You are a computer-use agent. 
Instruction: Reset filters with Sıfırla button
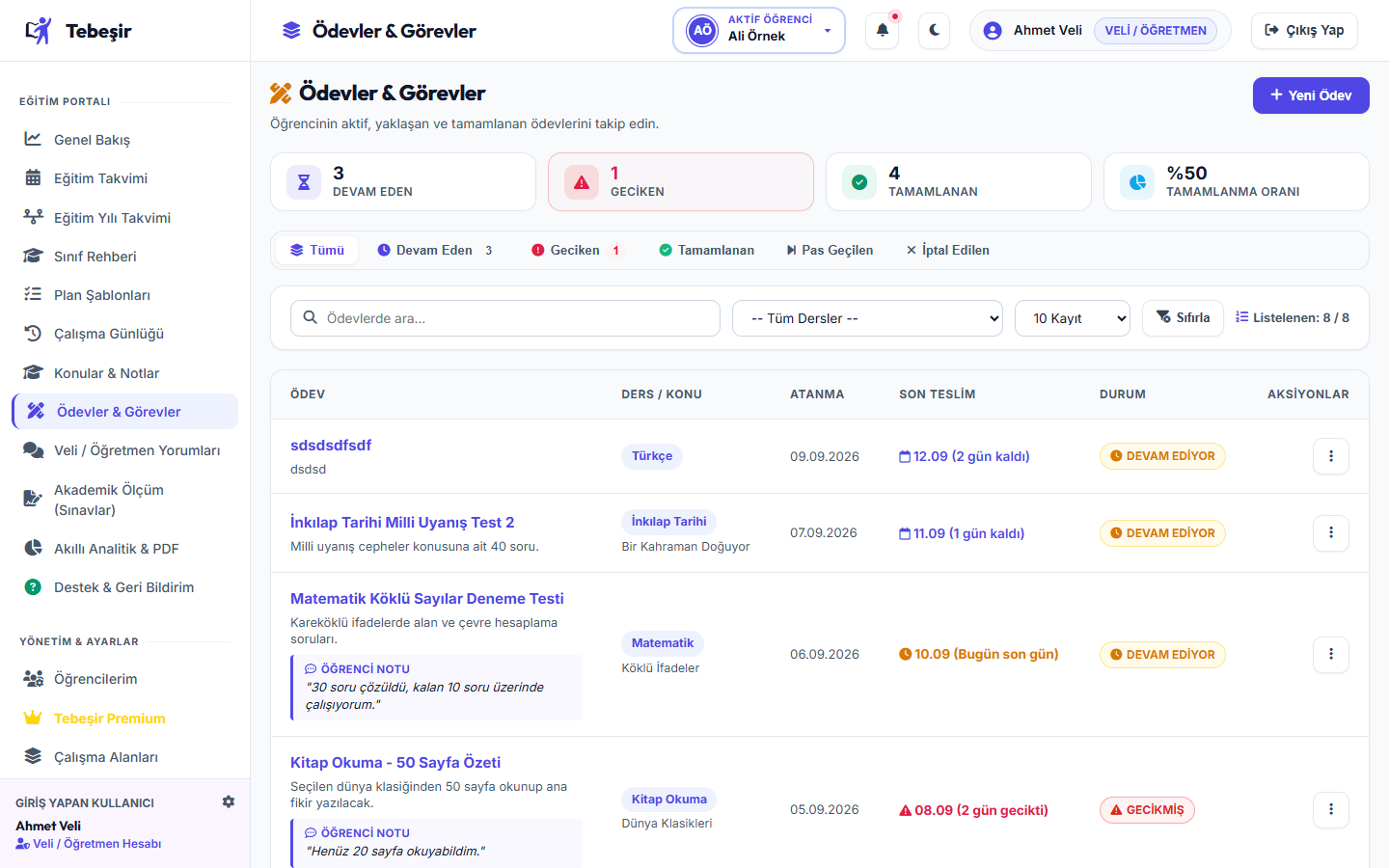pyautogui.click(x=1183, y=317)
